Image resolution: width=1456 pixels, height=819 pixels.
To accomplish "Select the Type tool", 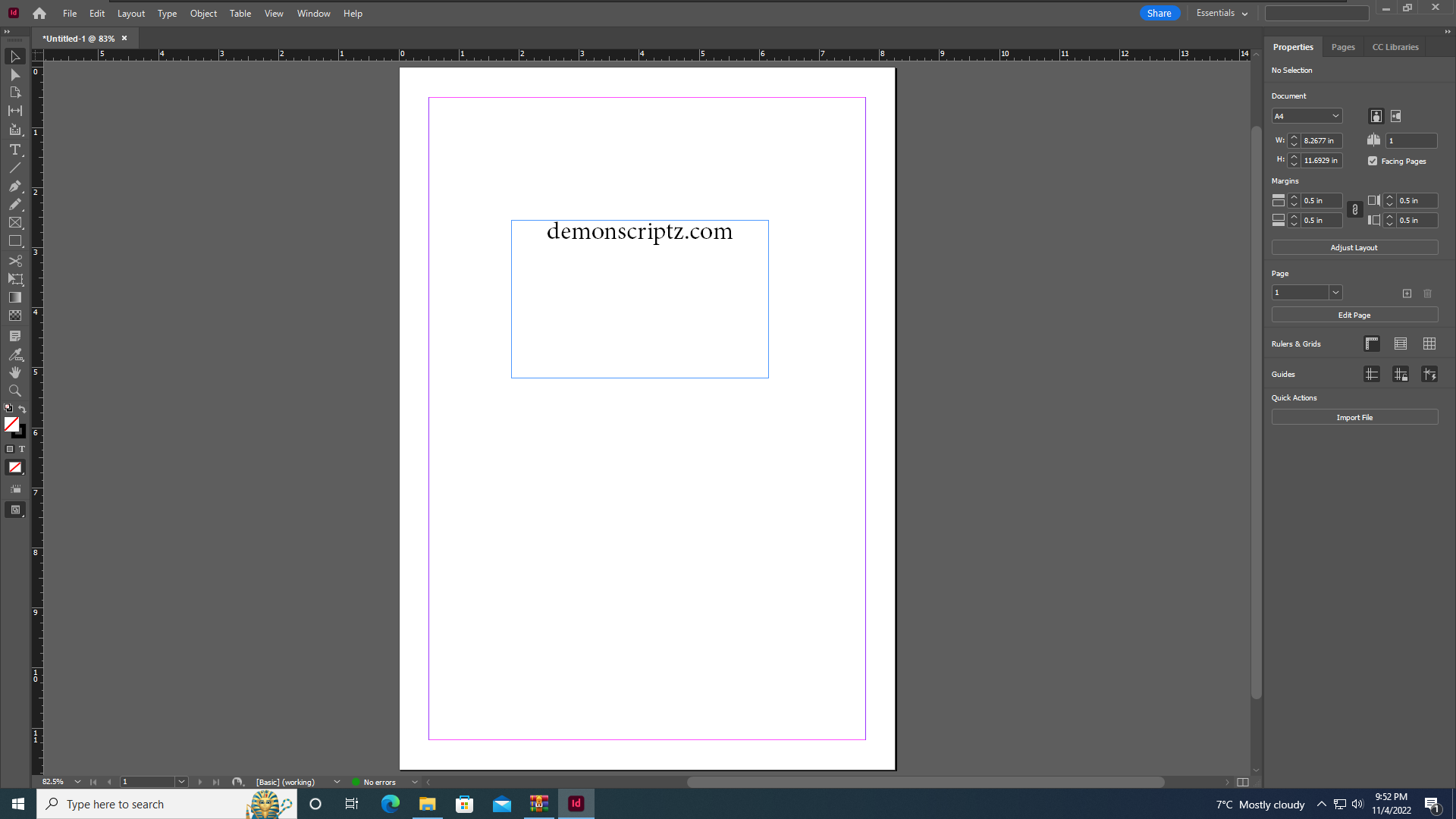I will click(x=14, y=149).
